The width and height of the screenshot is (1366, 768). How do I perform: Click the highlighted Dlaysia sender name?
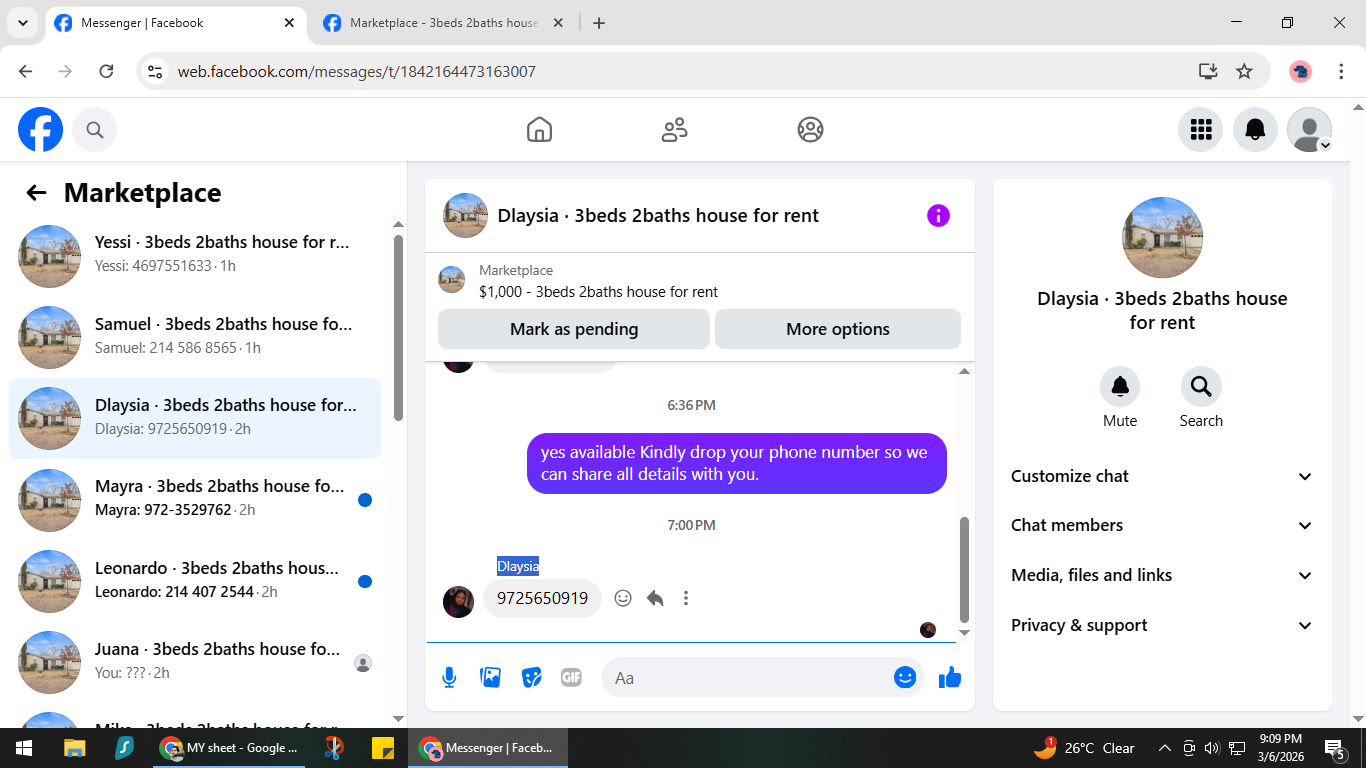(x=518, y=566)
